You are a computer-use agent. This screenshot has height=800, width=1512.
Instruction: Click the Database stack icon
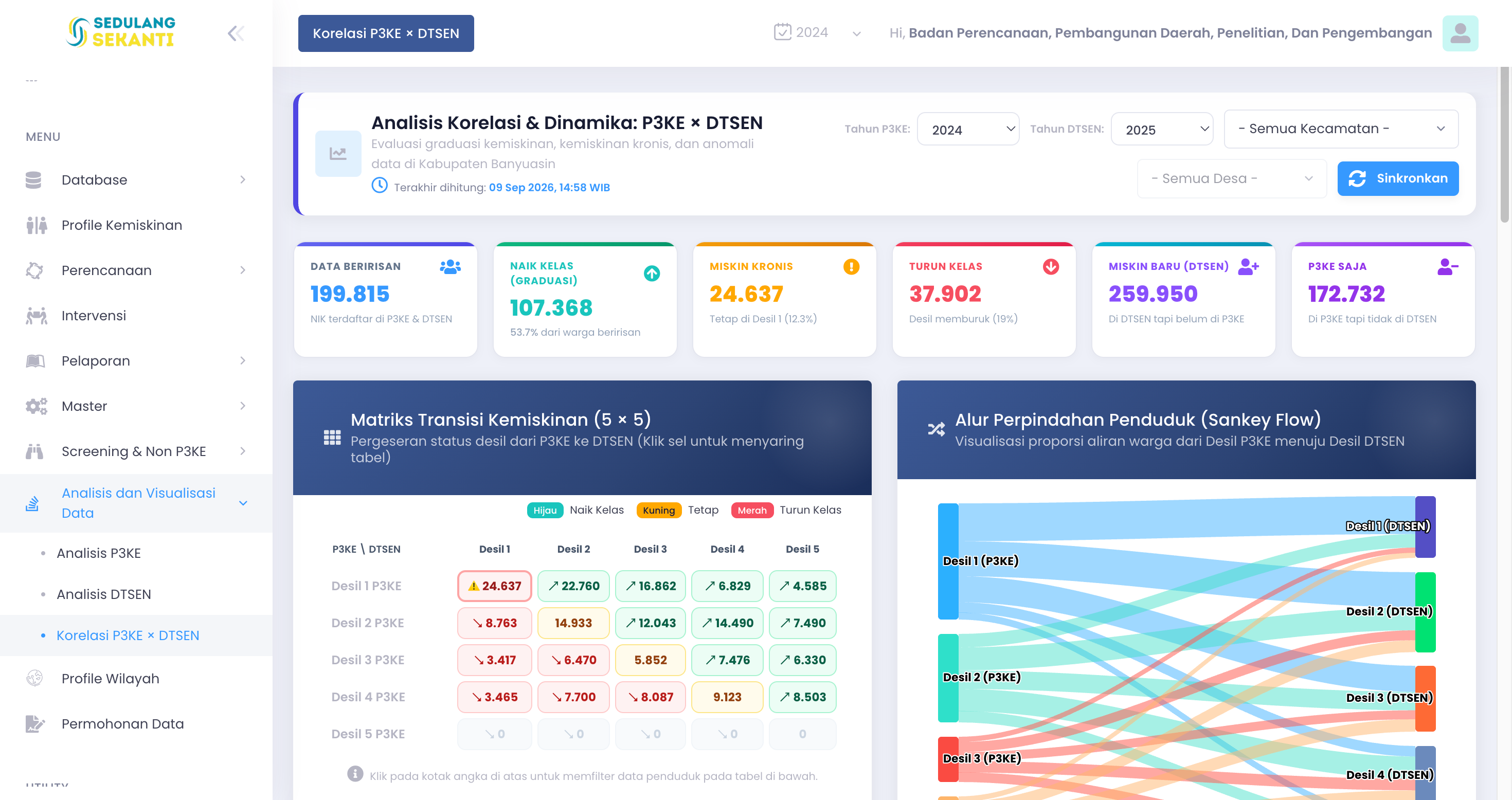[33, 180]
